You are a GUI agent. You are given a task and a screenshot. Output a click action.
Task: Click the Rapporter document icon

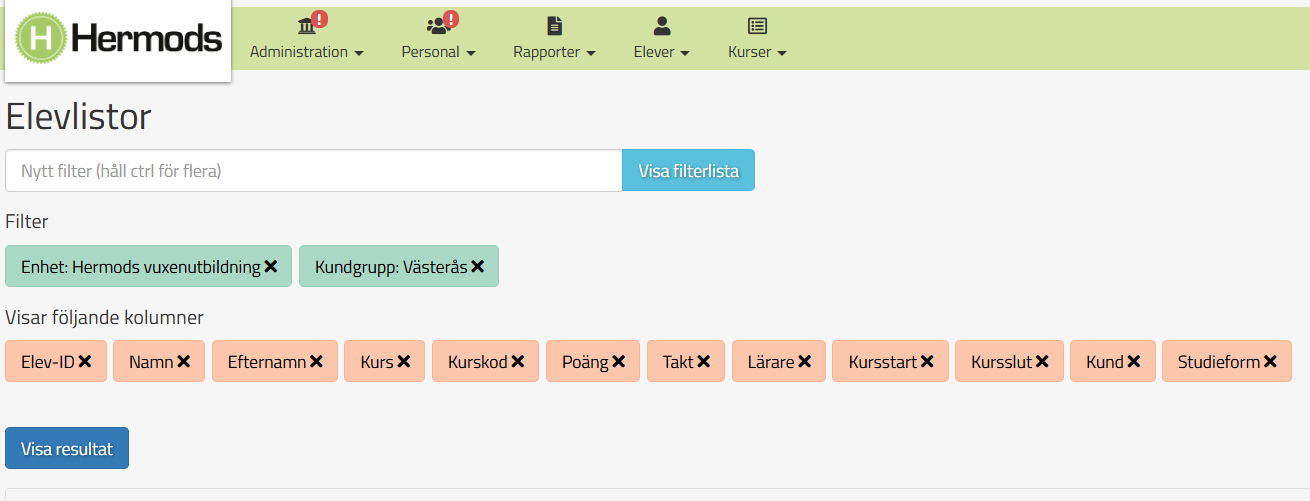[554, 26]
